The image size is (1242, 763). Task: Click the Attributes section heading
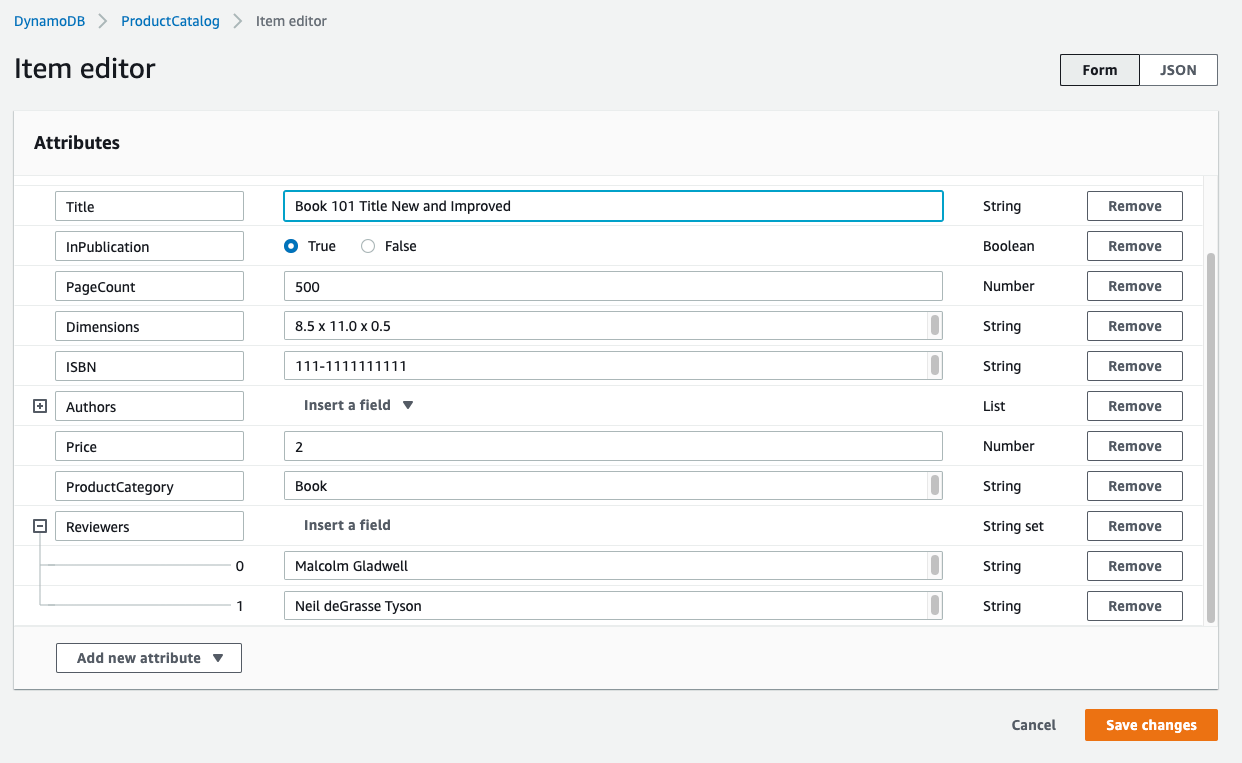pos(77,143)
